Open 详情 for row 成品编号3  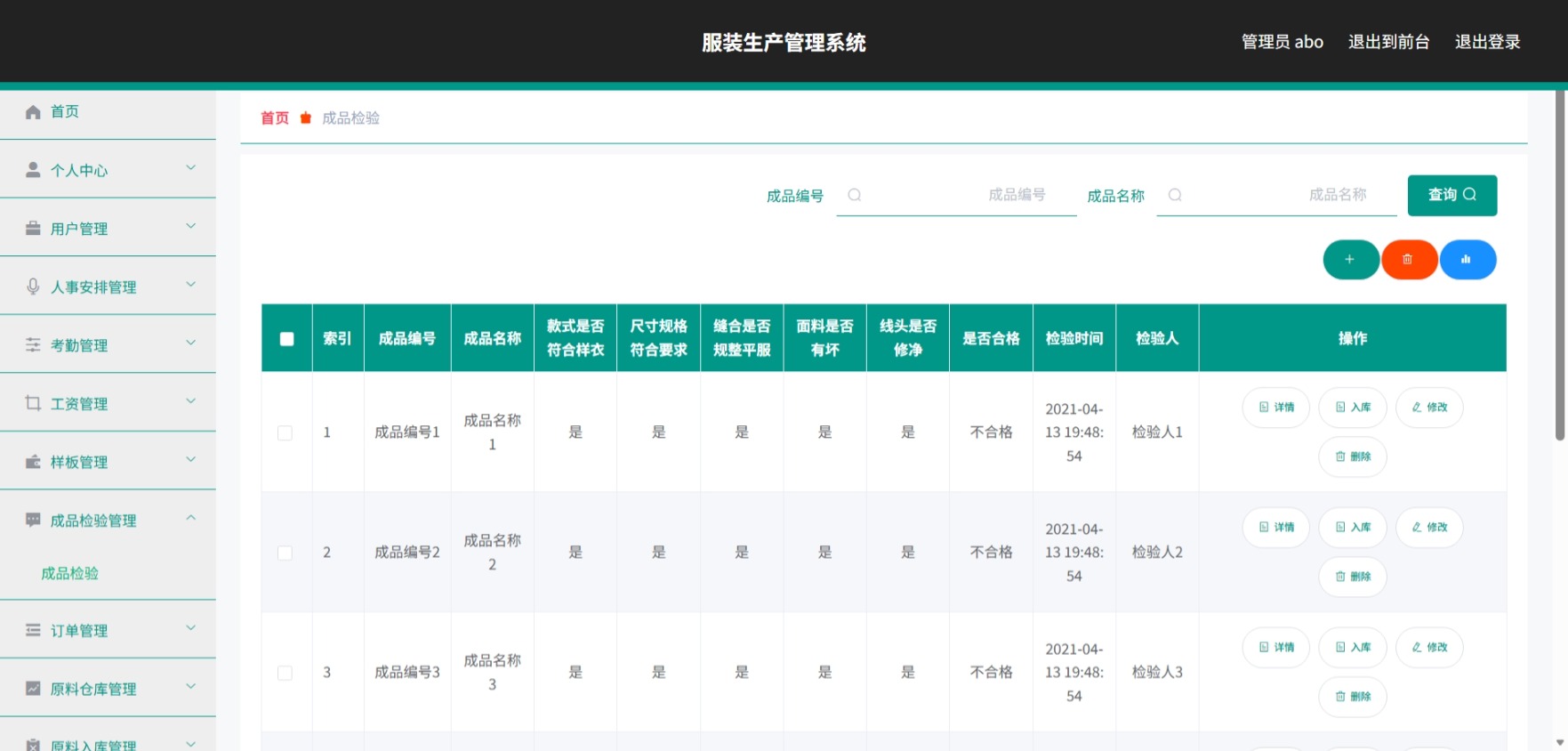coord(1276,648)
